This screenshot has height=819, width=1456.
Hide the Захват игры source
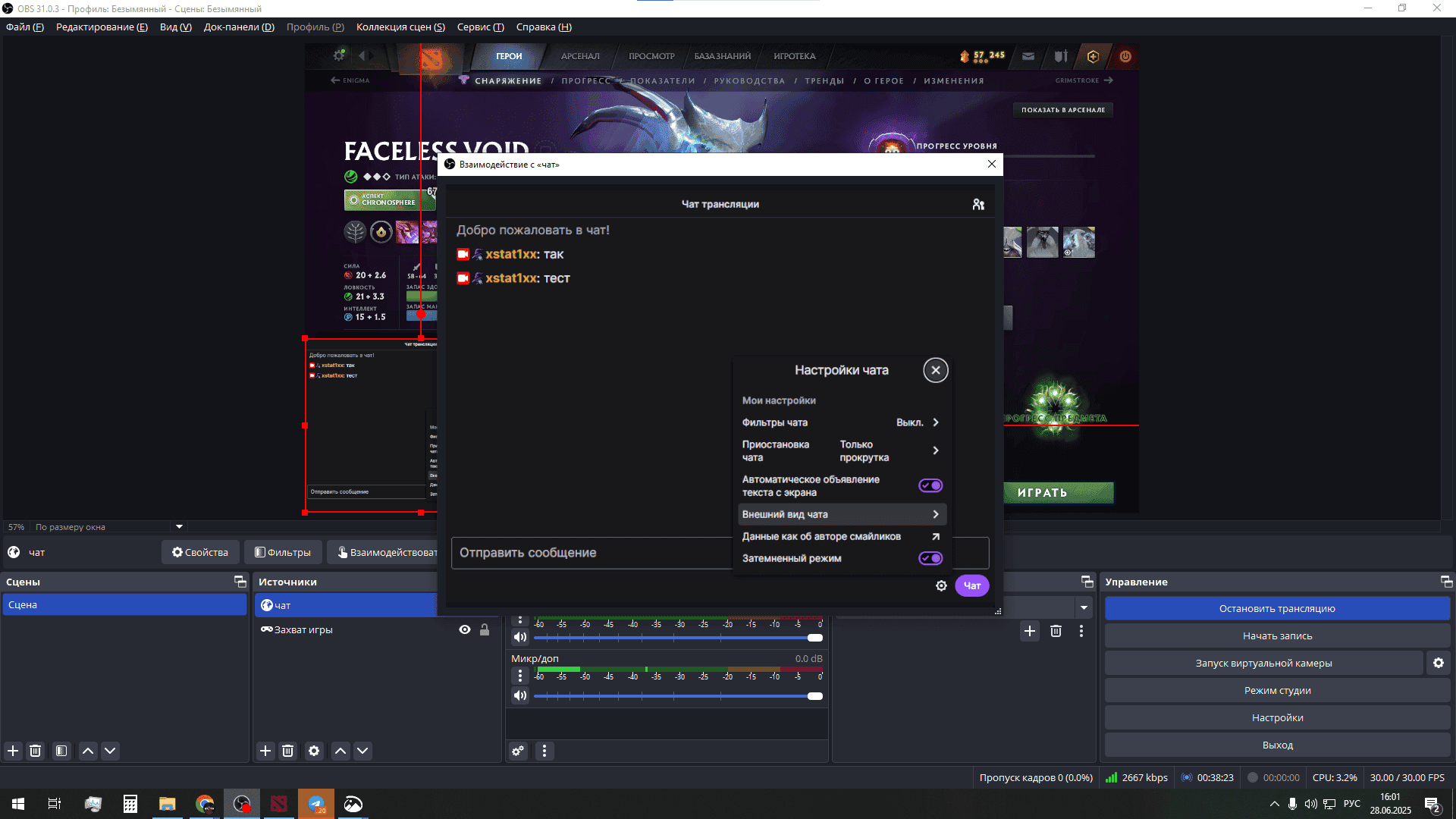tap(465, 629)
